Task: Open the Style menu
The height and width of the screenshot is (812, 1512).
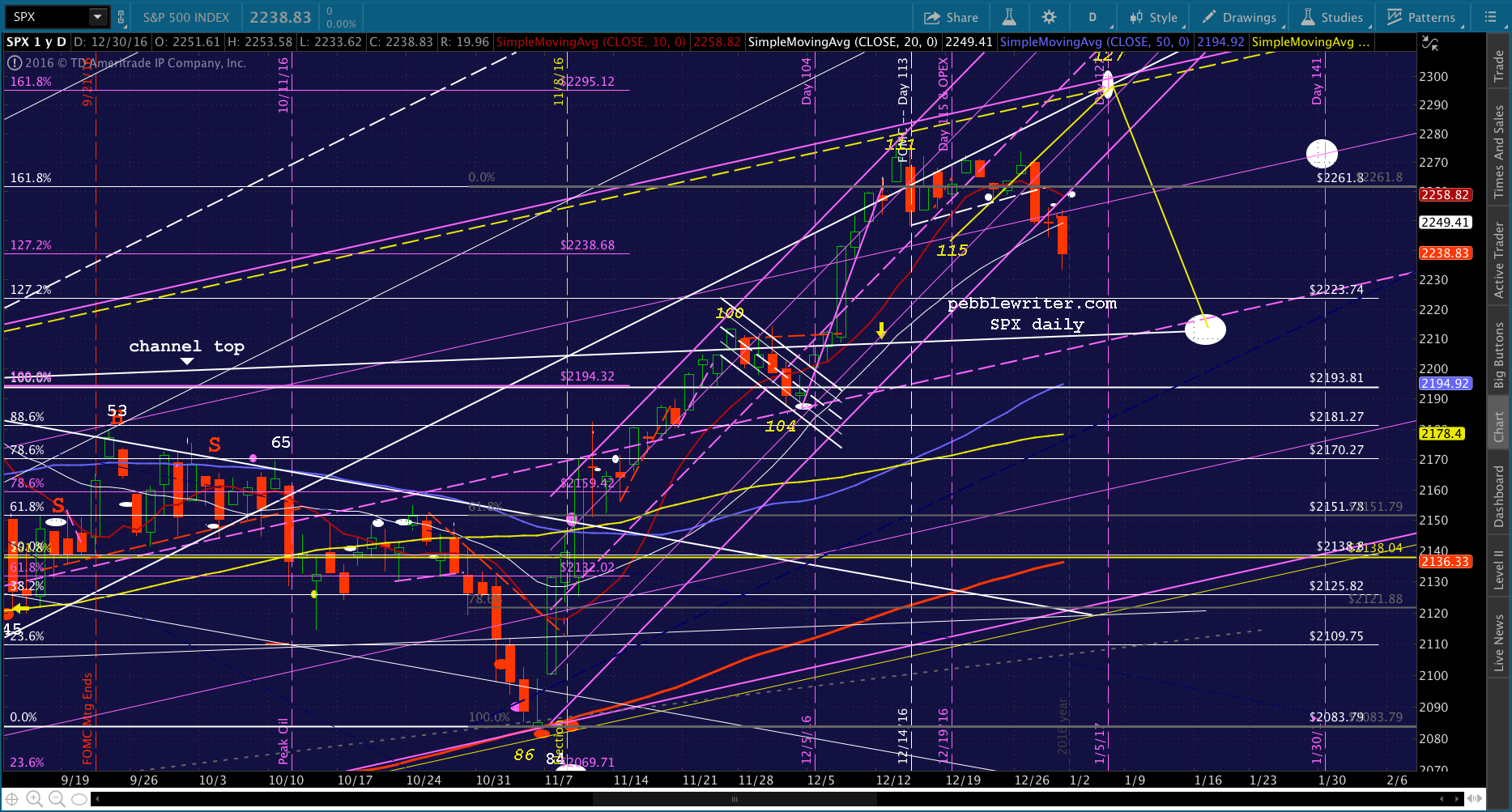Action: 1154,17
